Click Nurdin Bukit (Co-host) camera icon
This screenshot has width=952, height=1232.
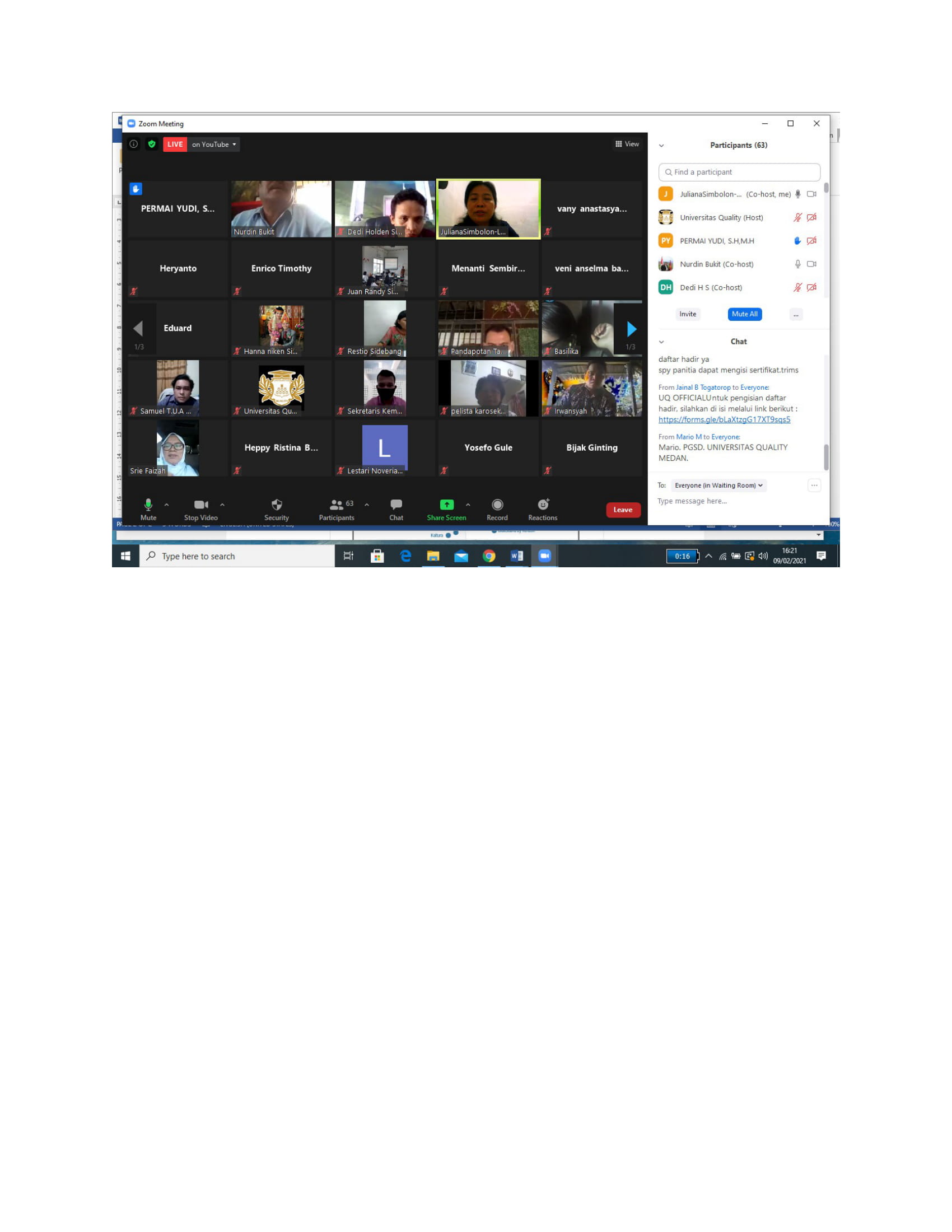click(811, 264)
